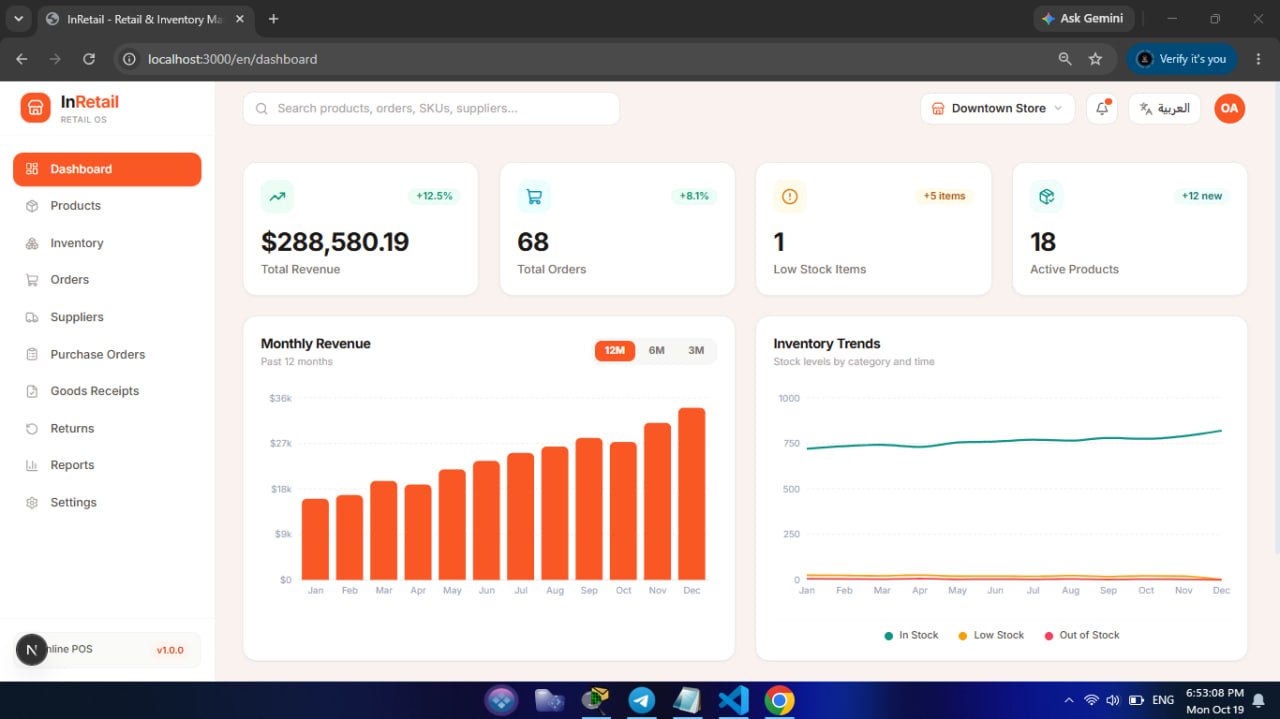Image resolution: width=1280 pixels, height=719 pixels.
Task: Open the Dashboard page in sidebar
Action: (x=107, y=169)
